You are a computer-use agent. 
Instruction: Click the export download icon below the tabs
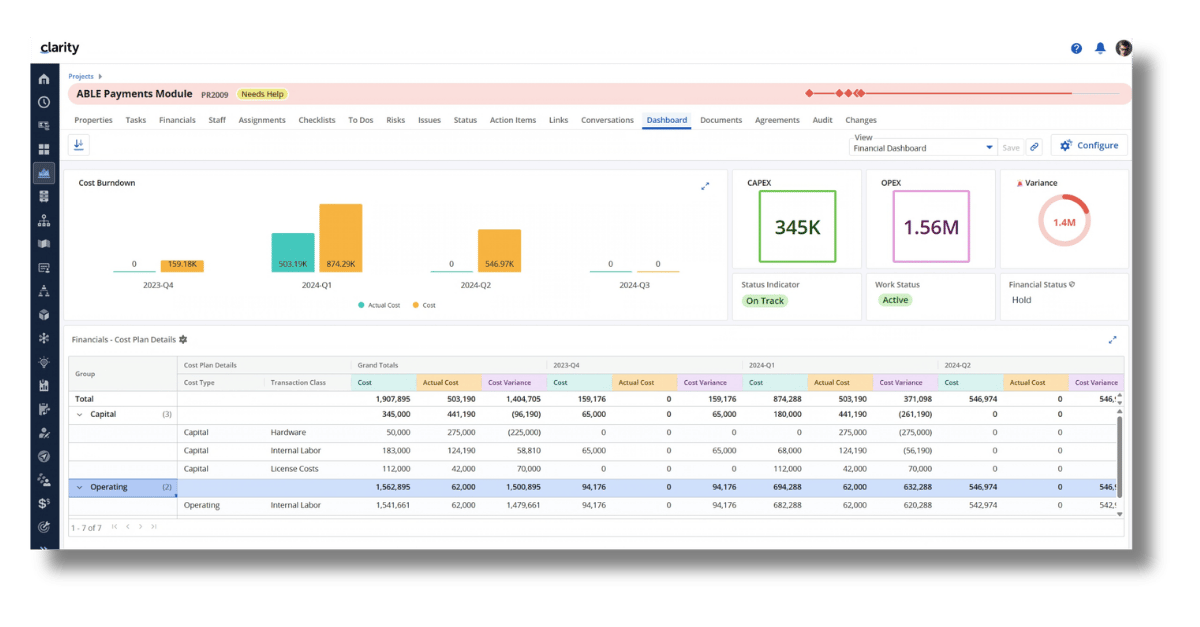[x=79, y=145]
